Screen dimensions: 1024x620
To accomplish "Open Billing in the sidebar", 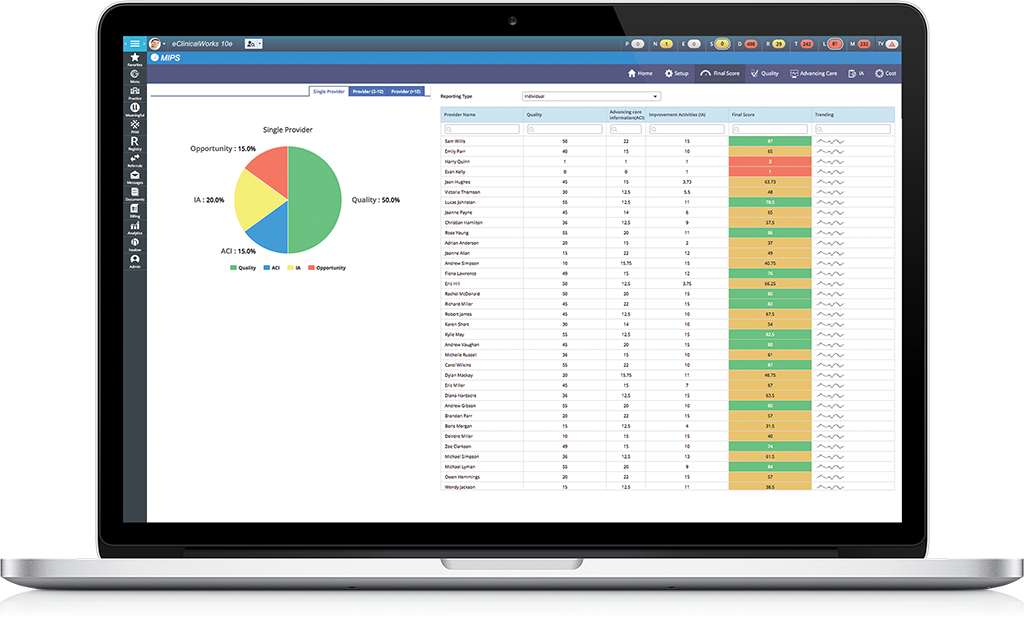I will click(134, 211).
